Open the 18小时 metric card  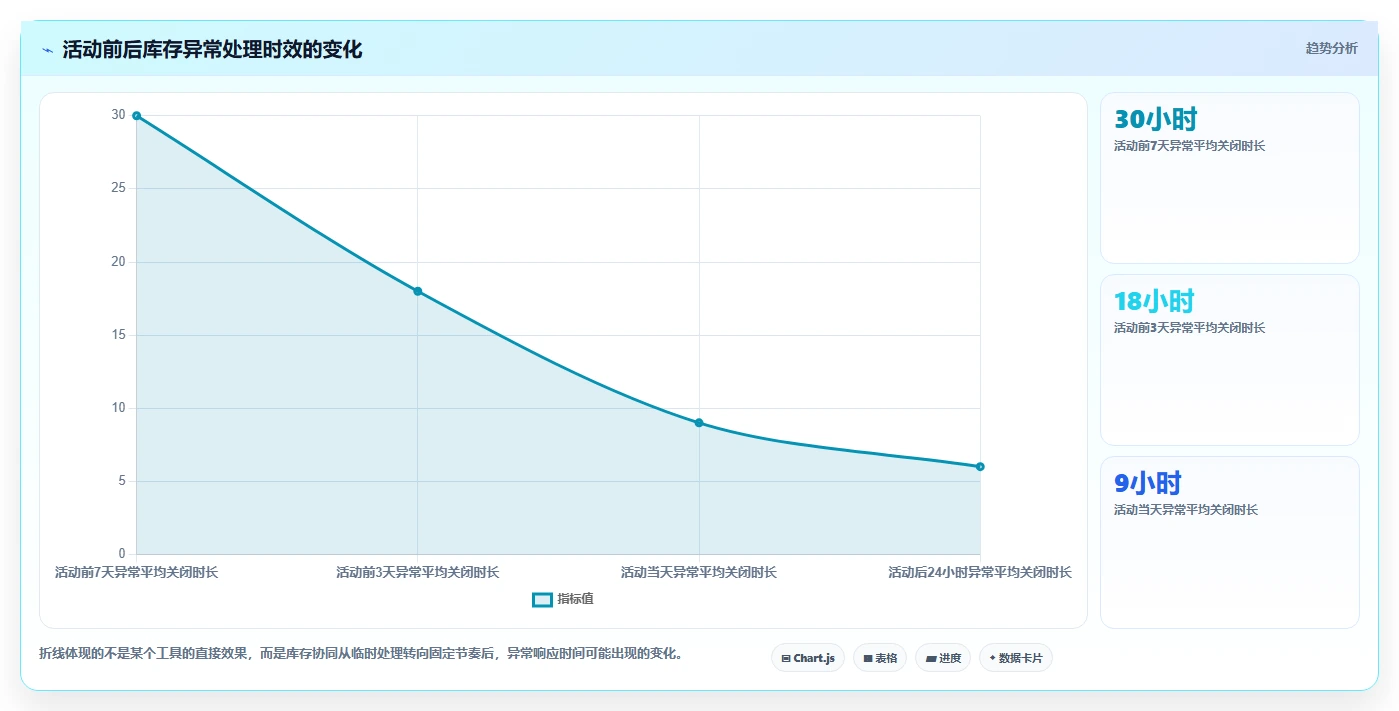tap(1230, 360)
